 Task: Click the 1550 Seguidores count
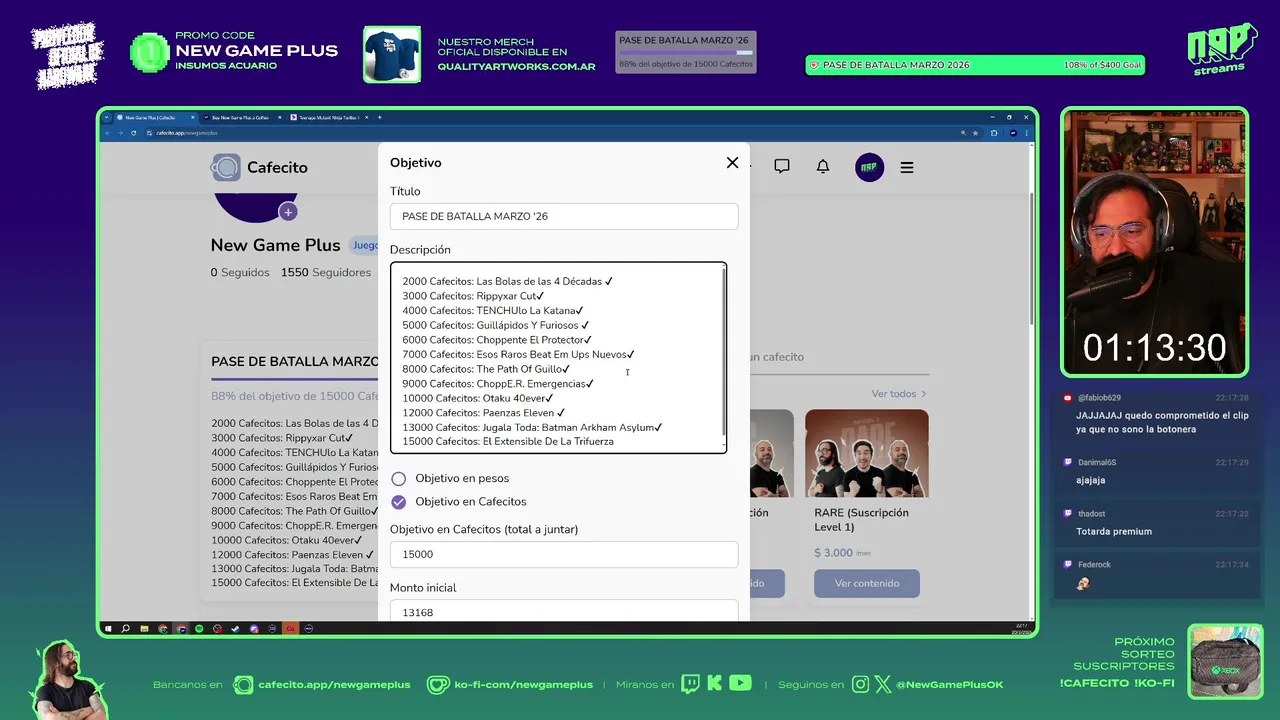326,272
